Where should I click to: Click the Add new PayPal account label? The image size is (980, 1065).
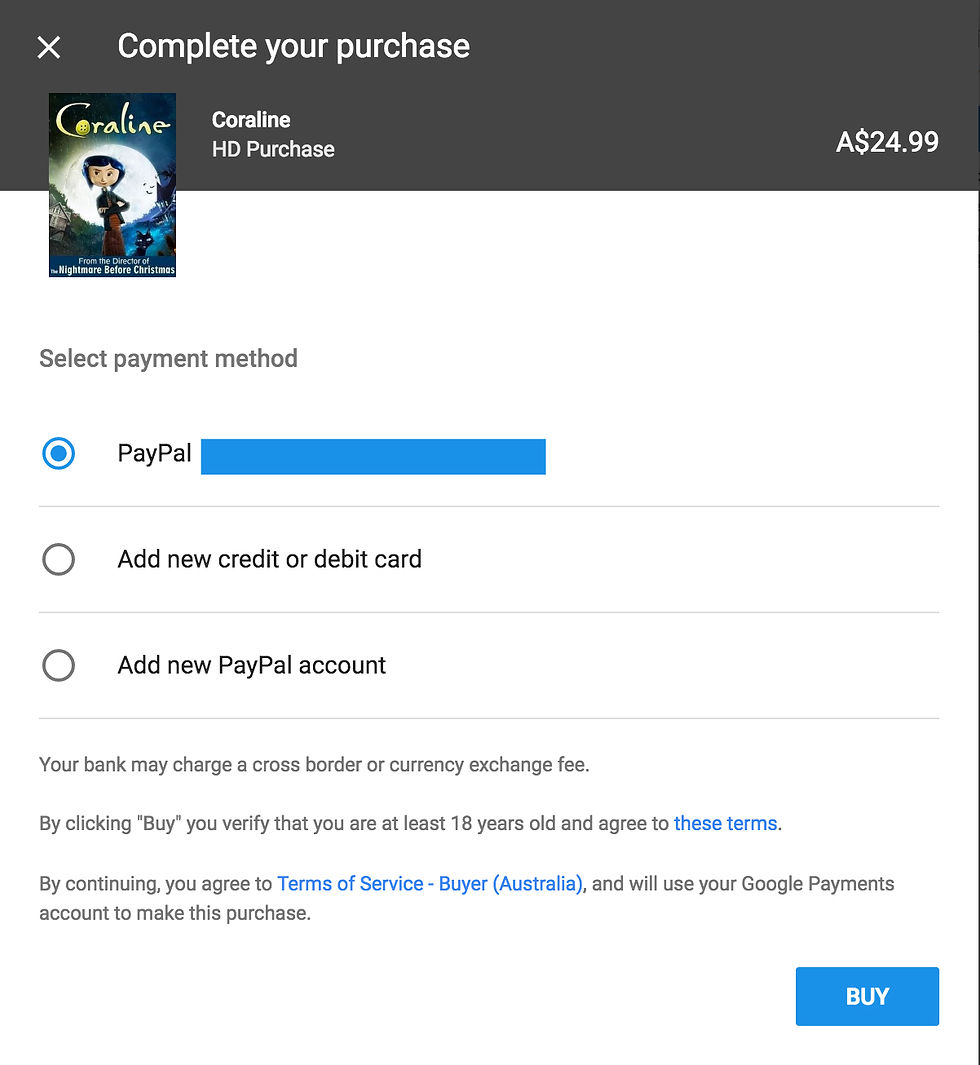click(251, 665)
